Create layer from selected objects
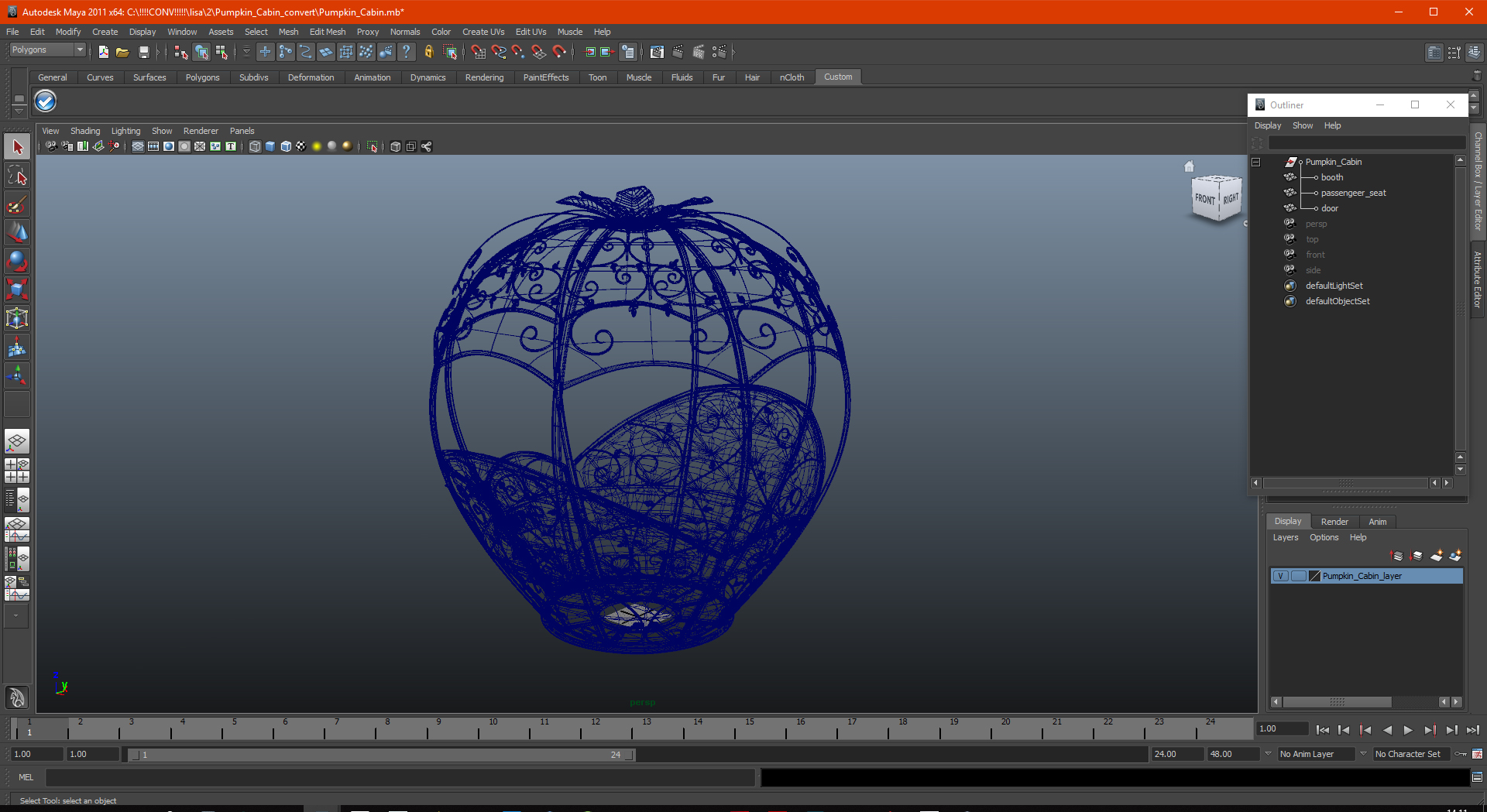 coord(1456,556)
